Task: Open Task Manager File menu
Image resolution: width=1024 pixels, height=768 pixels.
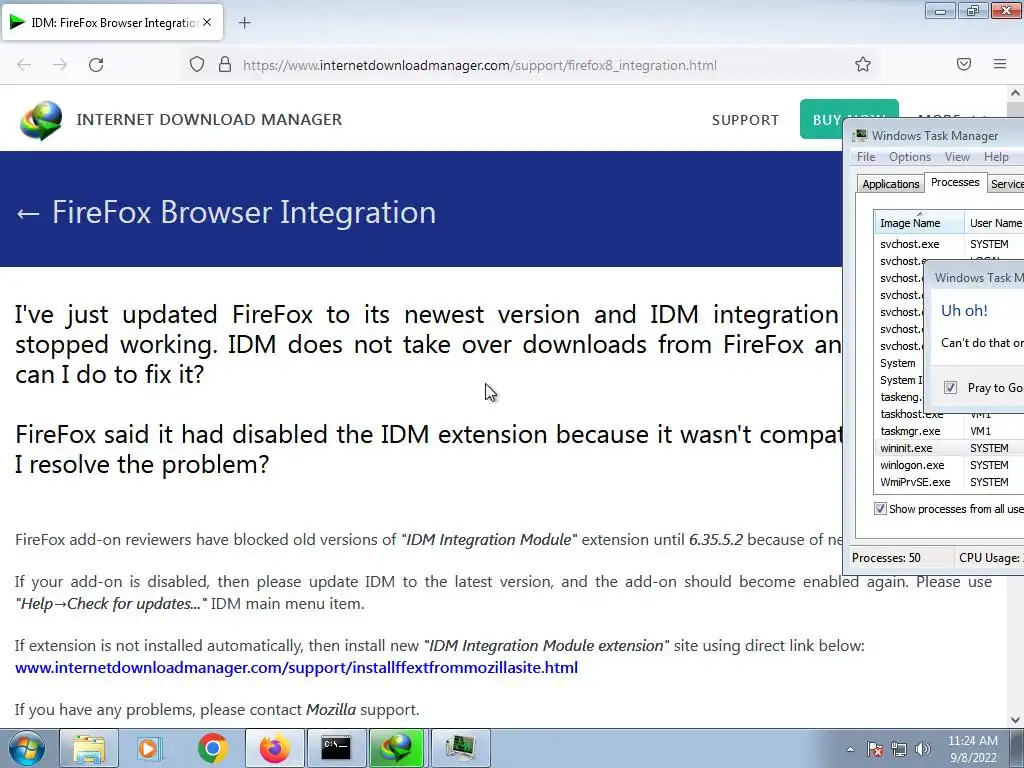Action: pos(866,157)
